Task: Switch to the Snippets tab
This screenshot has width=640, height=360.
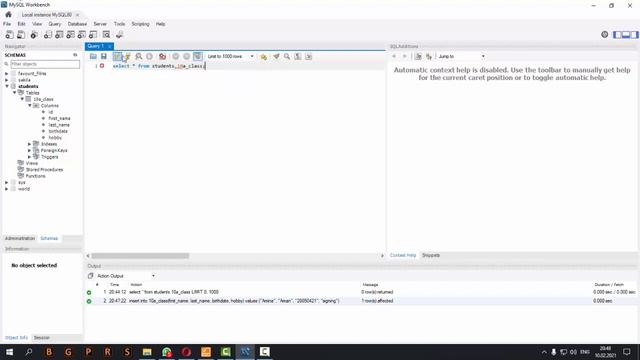Action: (431, 255)
